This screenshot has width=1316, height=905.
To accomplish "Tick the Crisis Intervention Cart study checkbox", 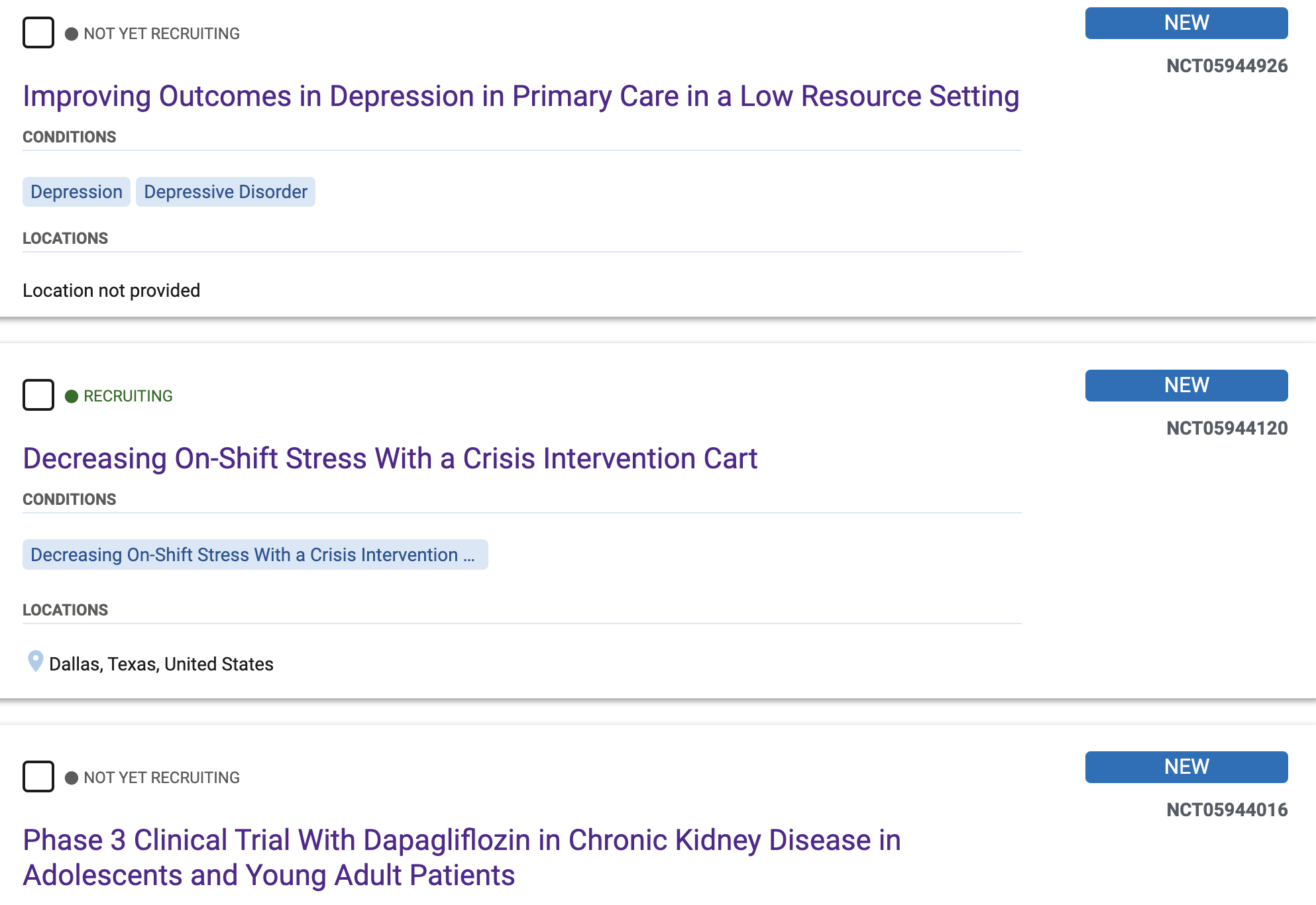I will pos(38,396).
